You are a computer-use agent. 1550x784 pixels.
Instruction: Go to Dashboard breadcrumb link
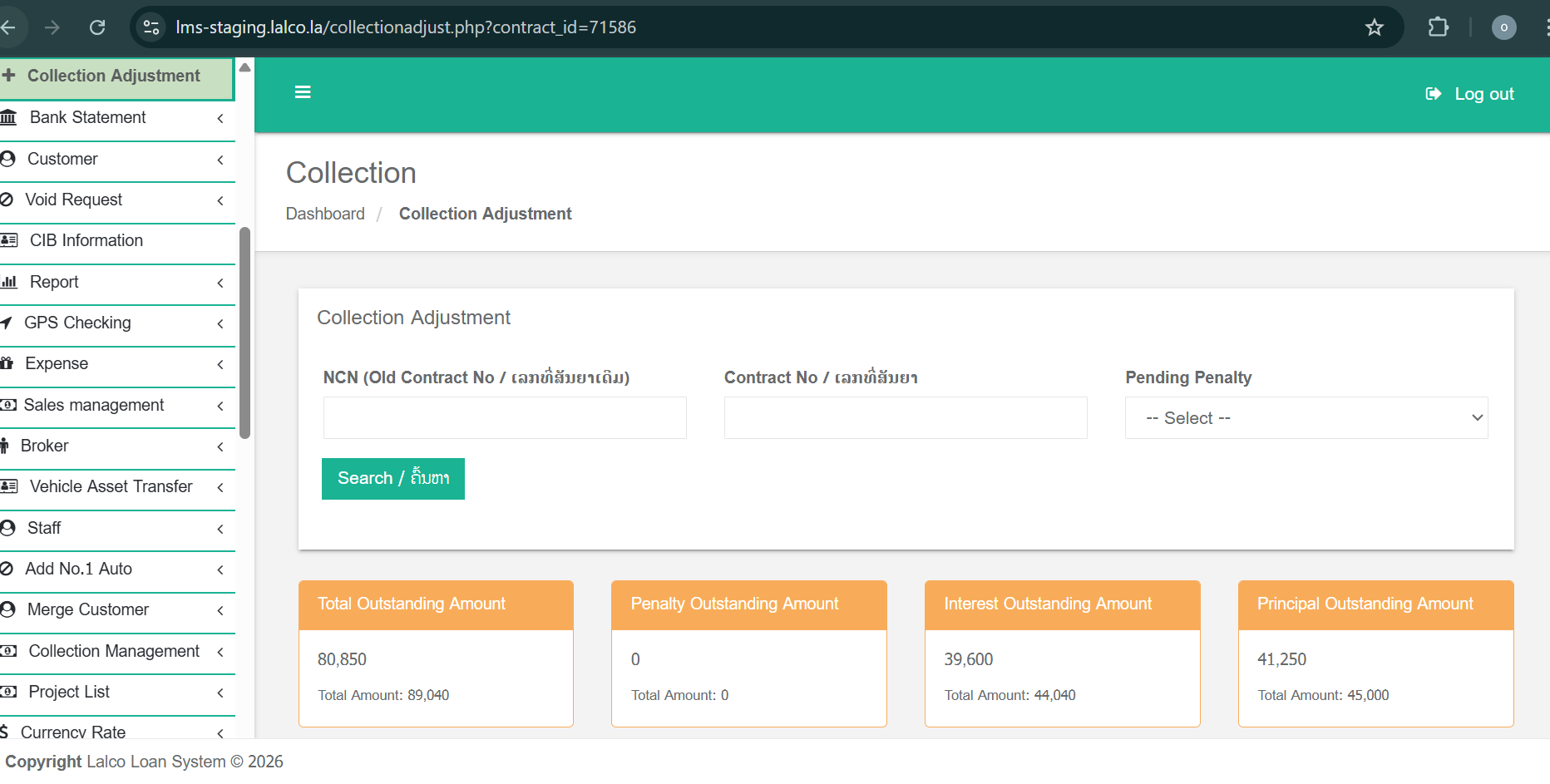tap(325, 214)
